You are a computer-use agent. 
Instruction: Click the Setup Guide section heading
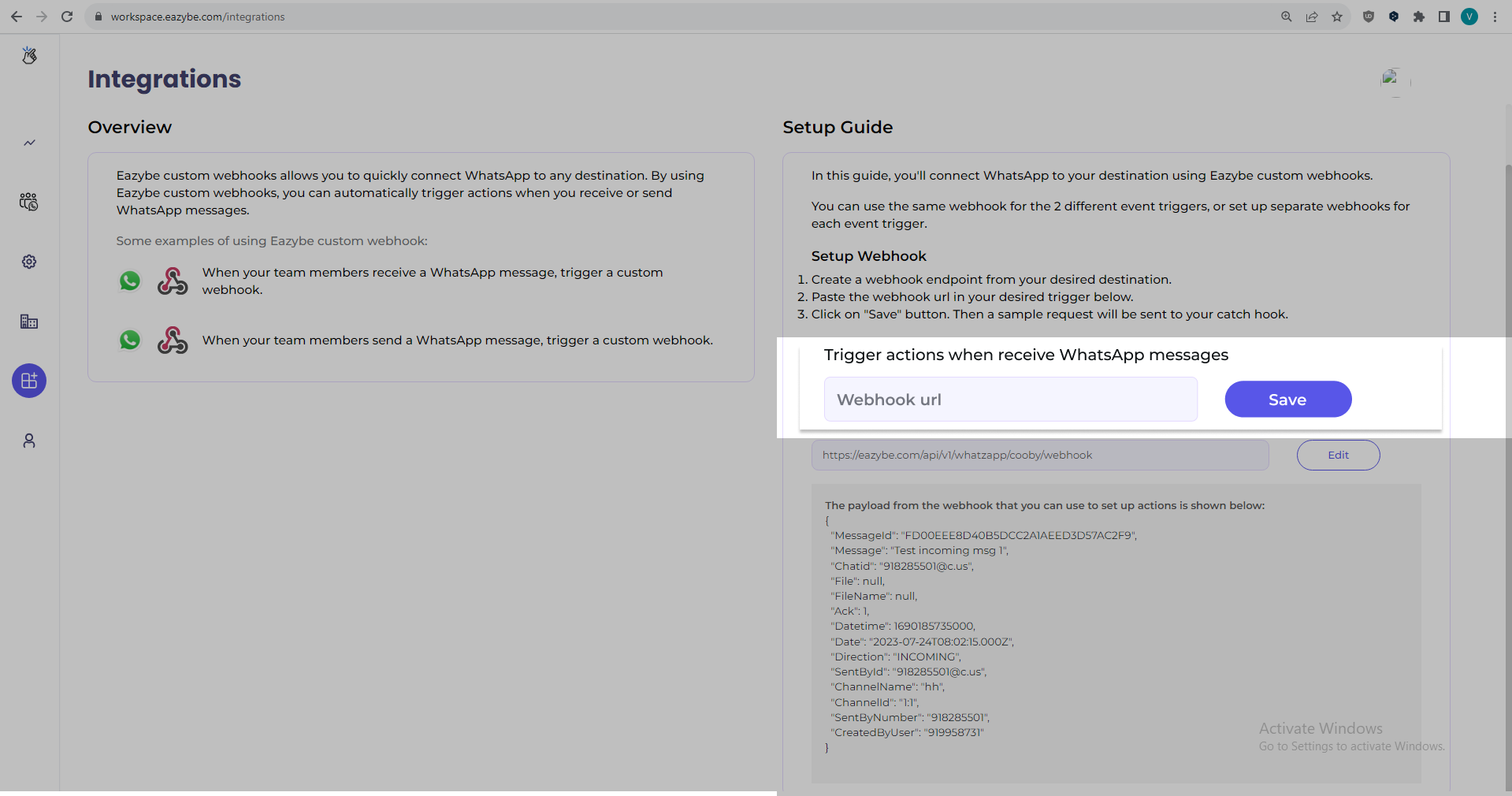pyautogui.click(x=838, y=128)
